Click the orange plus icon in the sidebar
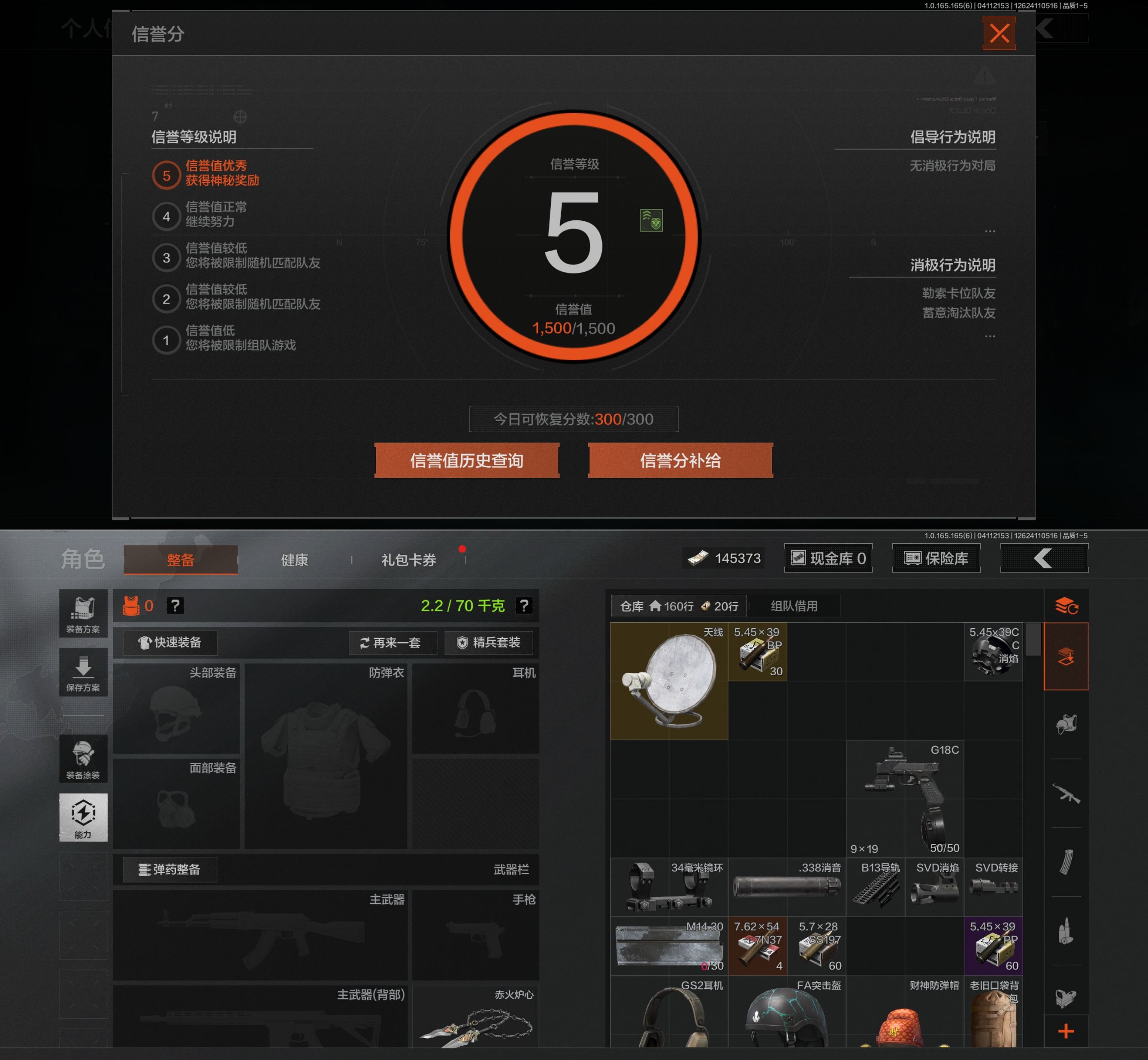Screen dimensions: 1148x1060 (x=1066, y=1031)
